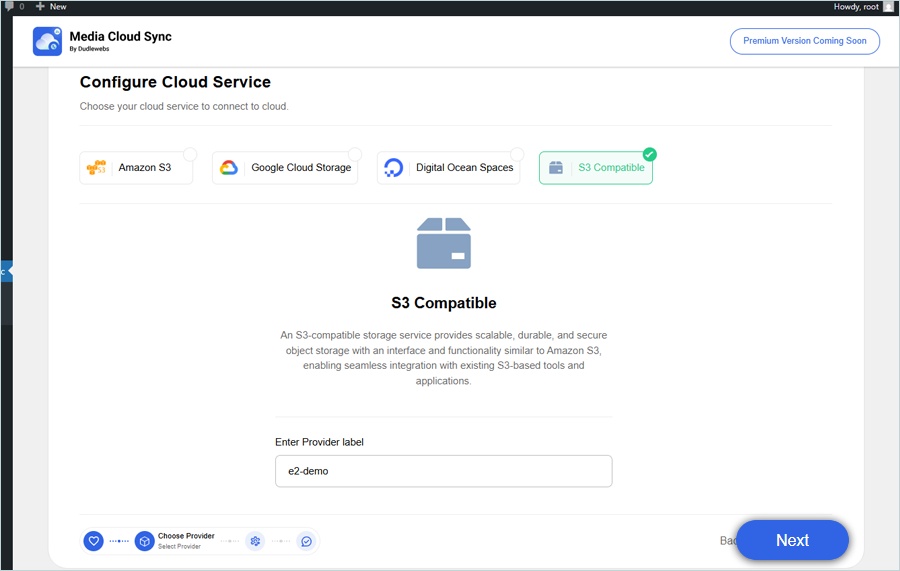Click the By Dudlewebs subtitle
Screen dimensions: 900x571
point(89,49)
